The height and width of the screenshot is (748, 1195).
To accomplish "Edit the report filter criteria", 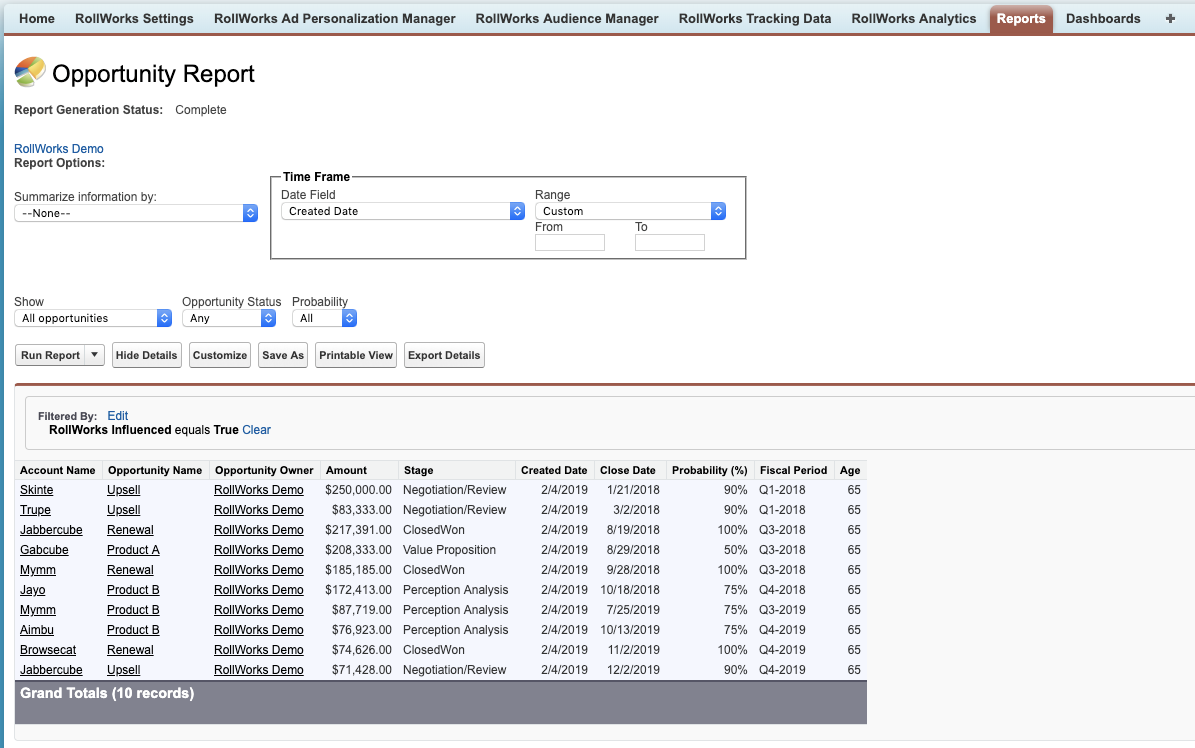I will coord(117,415).
